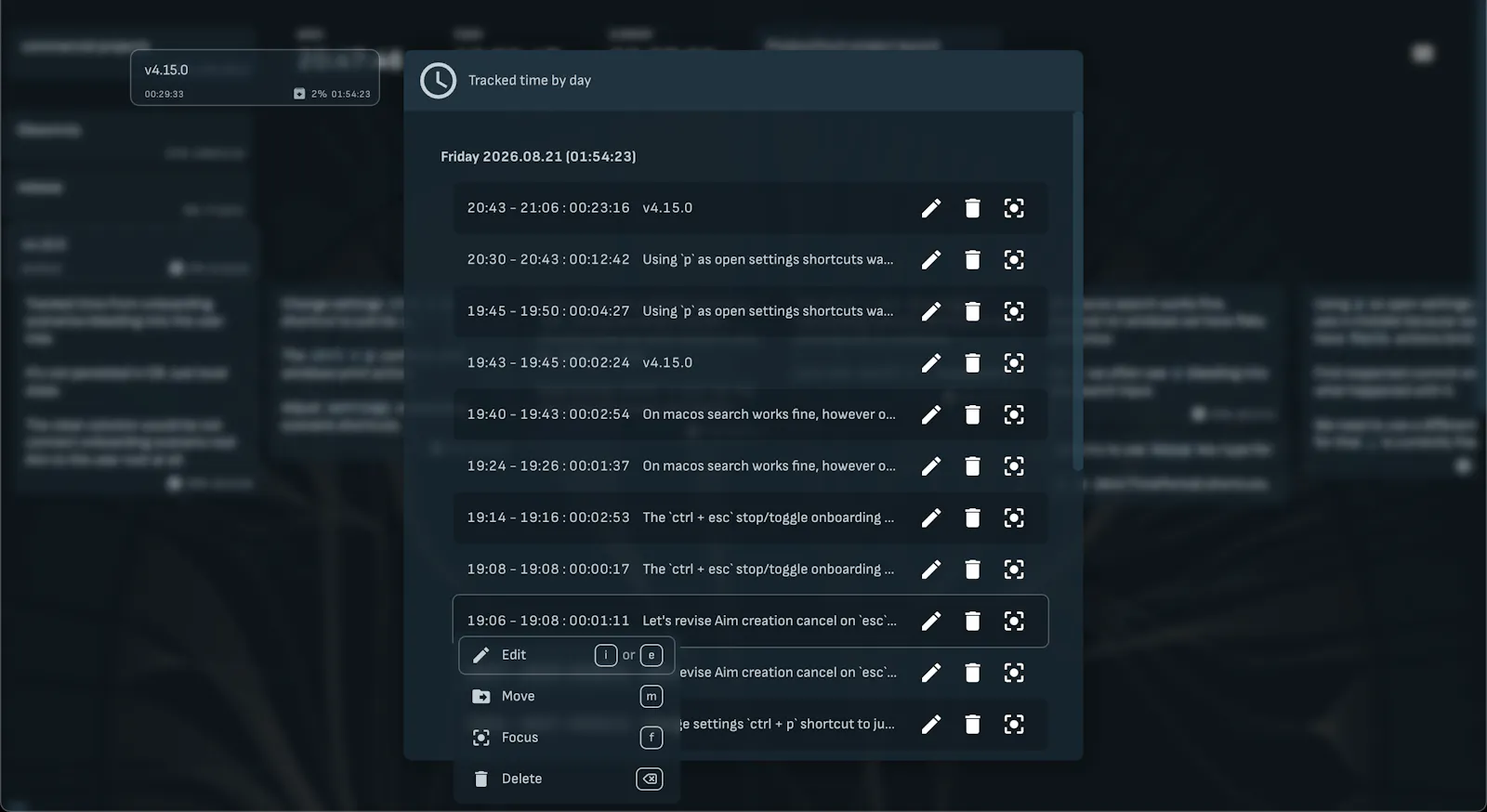Select the "19:06 - 19:08 : 00:01:11" time text
The image size is (1487, 812).
pos(548,621)
